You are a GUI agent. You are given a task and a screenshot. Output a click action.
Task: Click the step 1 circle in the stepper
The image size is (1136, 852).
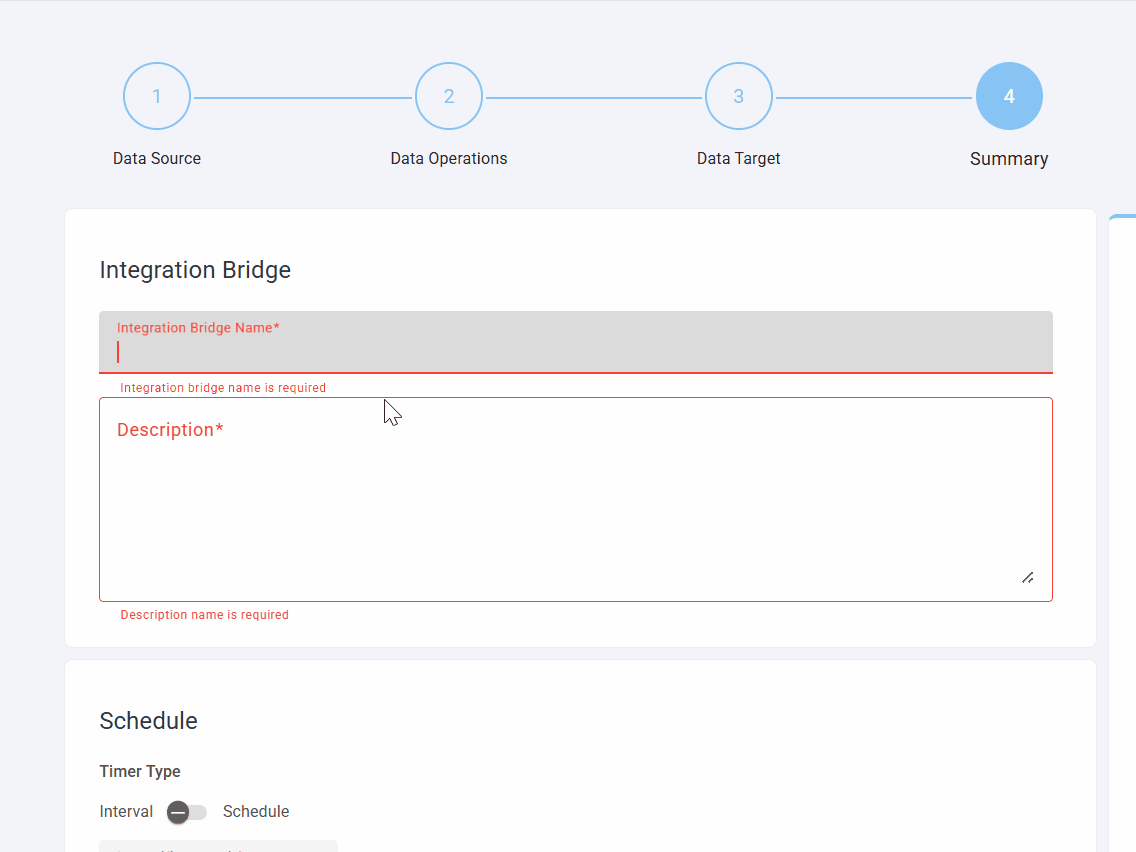coord(157,96)
